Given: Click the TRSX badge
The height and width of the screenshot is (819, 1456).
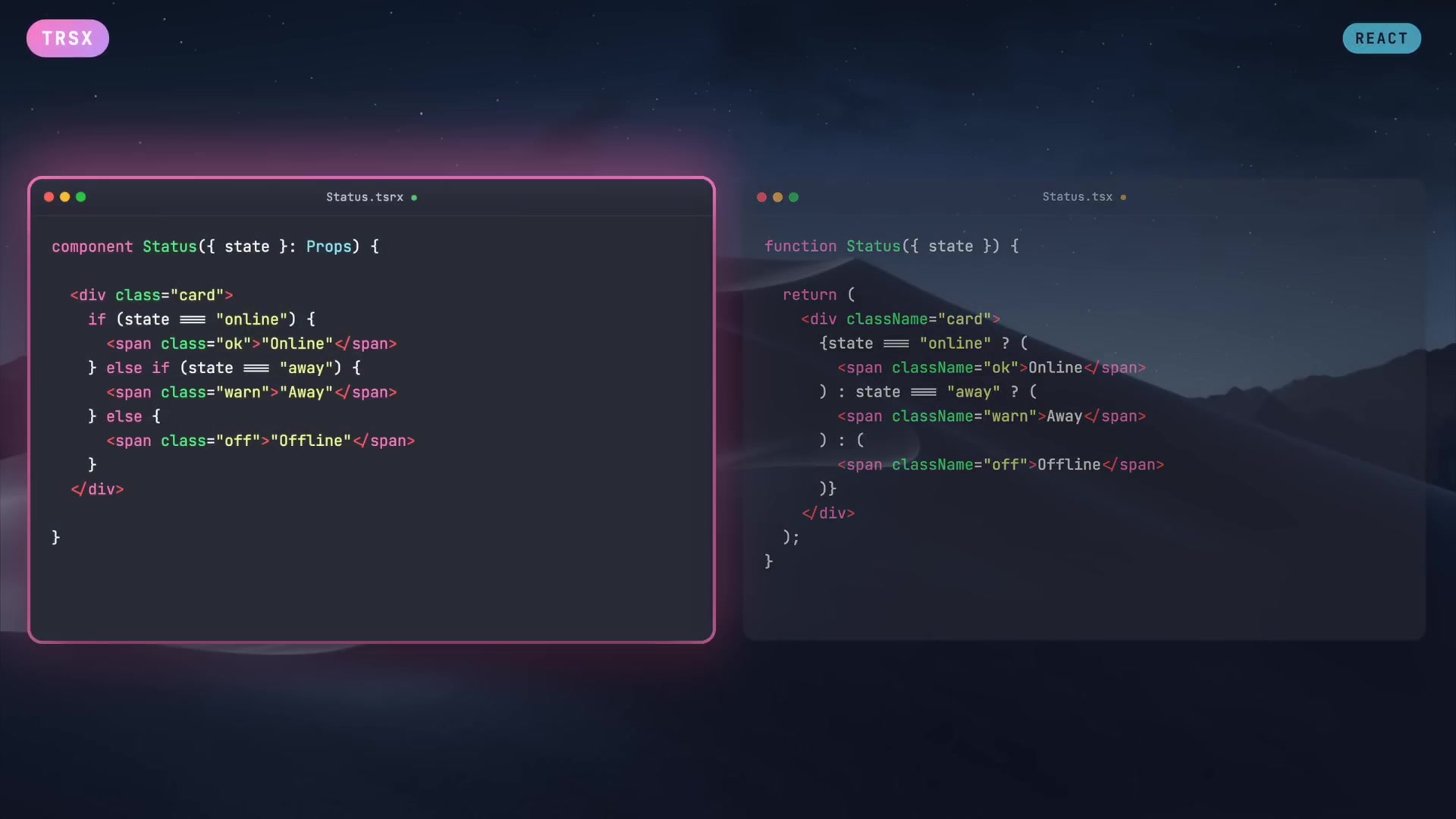Looking at the screenshot, I should [67, 38].
